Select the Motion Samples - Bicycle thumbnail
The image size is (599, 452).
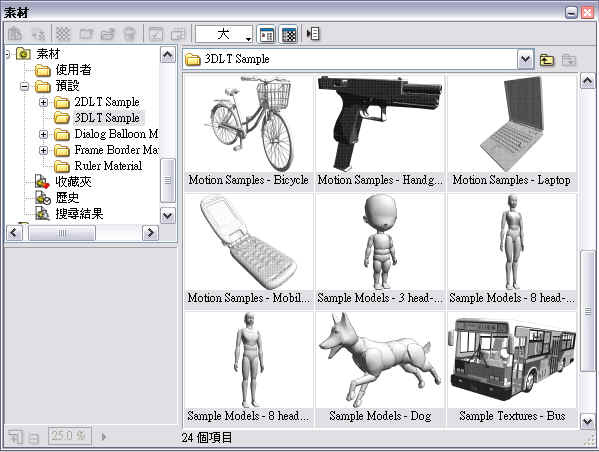pos(248,132)
